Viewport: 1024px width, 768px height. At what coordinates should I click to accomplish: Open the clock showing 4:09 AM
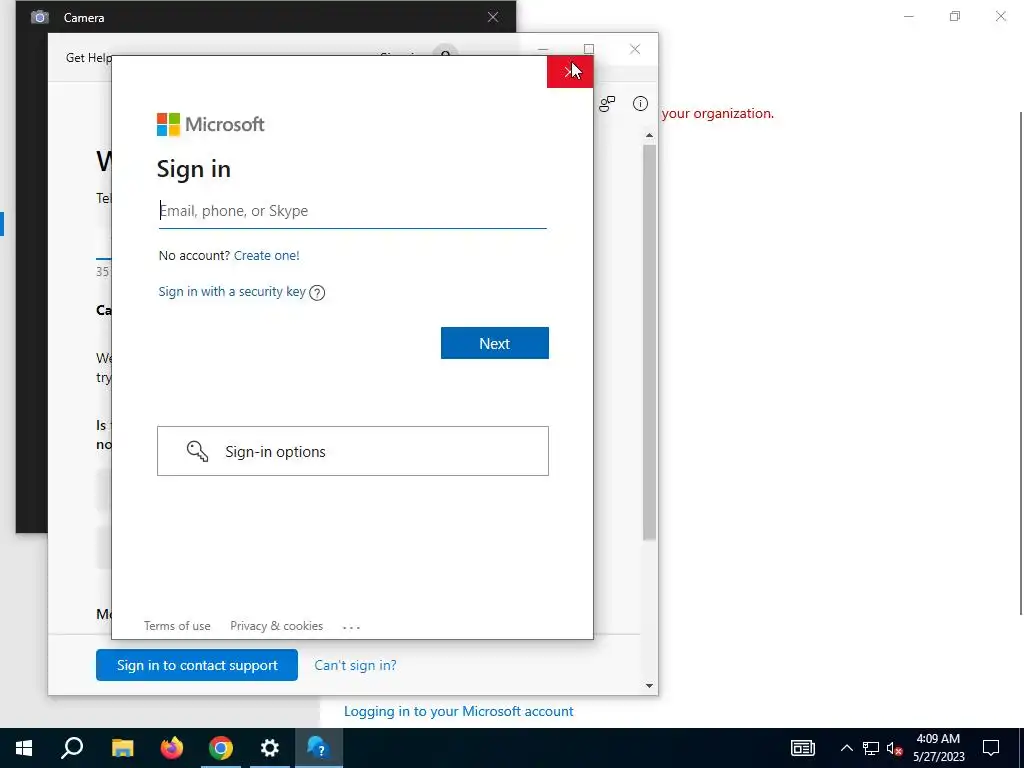point(938,748)
